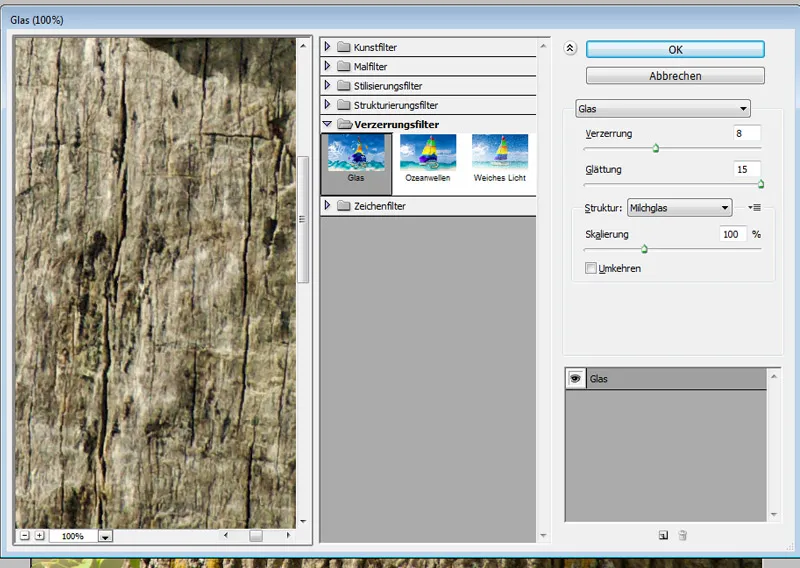Click the Verzerrung value field

tap(747, 133)
